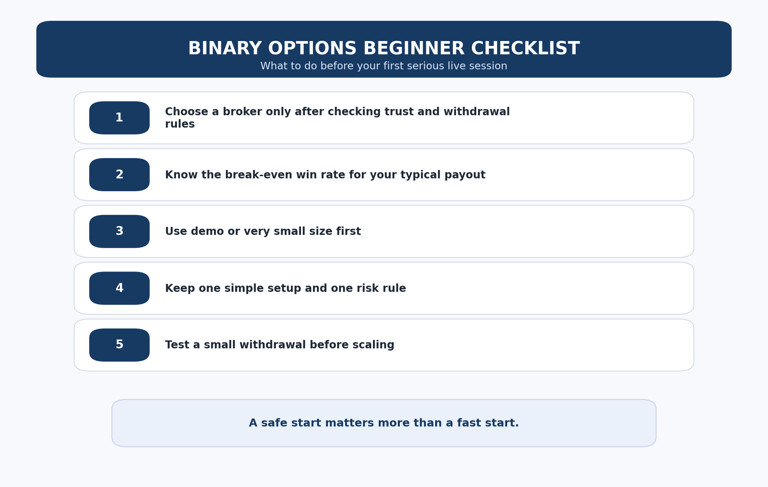Click the number 4 badge

[x=119, y=288]
